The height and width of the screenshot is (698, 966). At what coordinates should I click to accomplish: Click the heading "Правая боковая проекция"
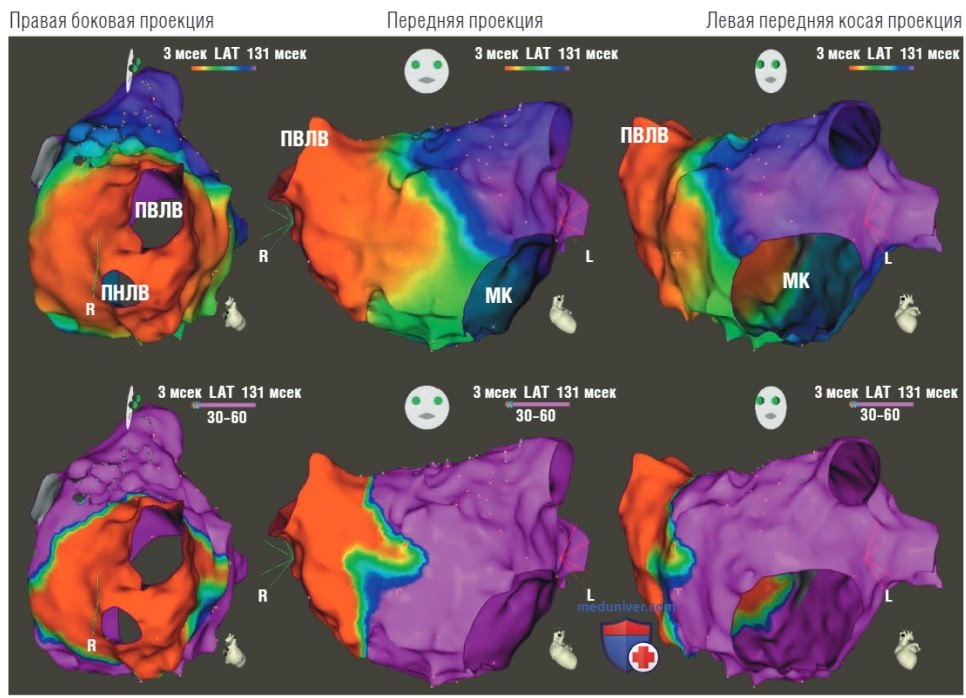click(x=112, y=21)
